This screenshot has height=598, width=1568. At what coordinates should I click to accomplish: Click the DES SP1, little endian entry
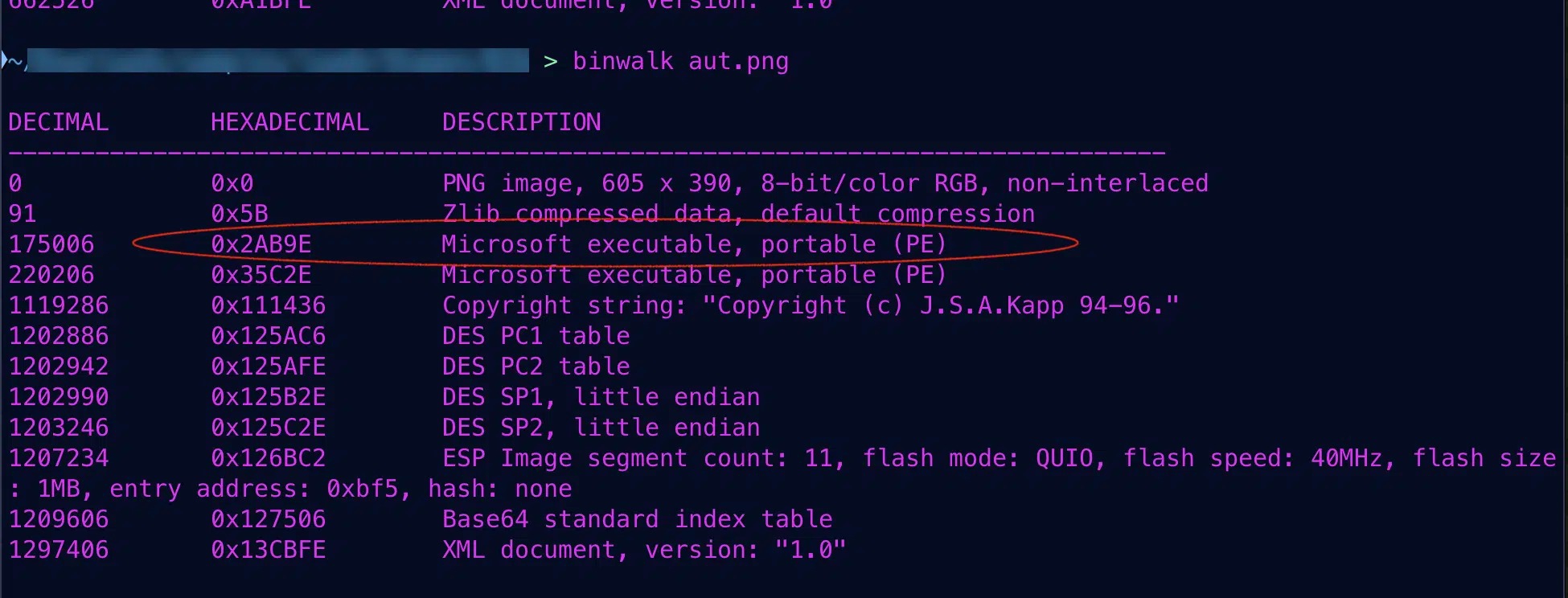pos(601,397)
